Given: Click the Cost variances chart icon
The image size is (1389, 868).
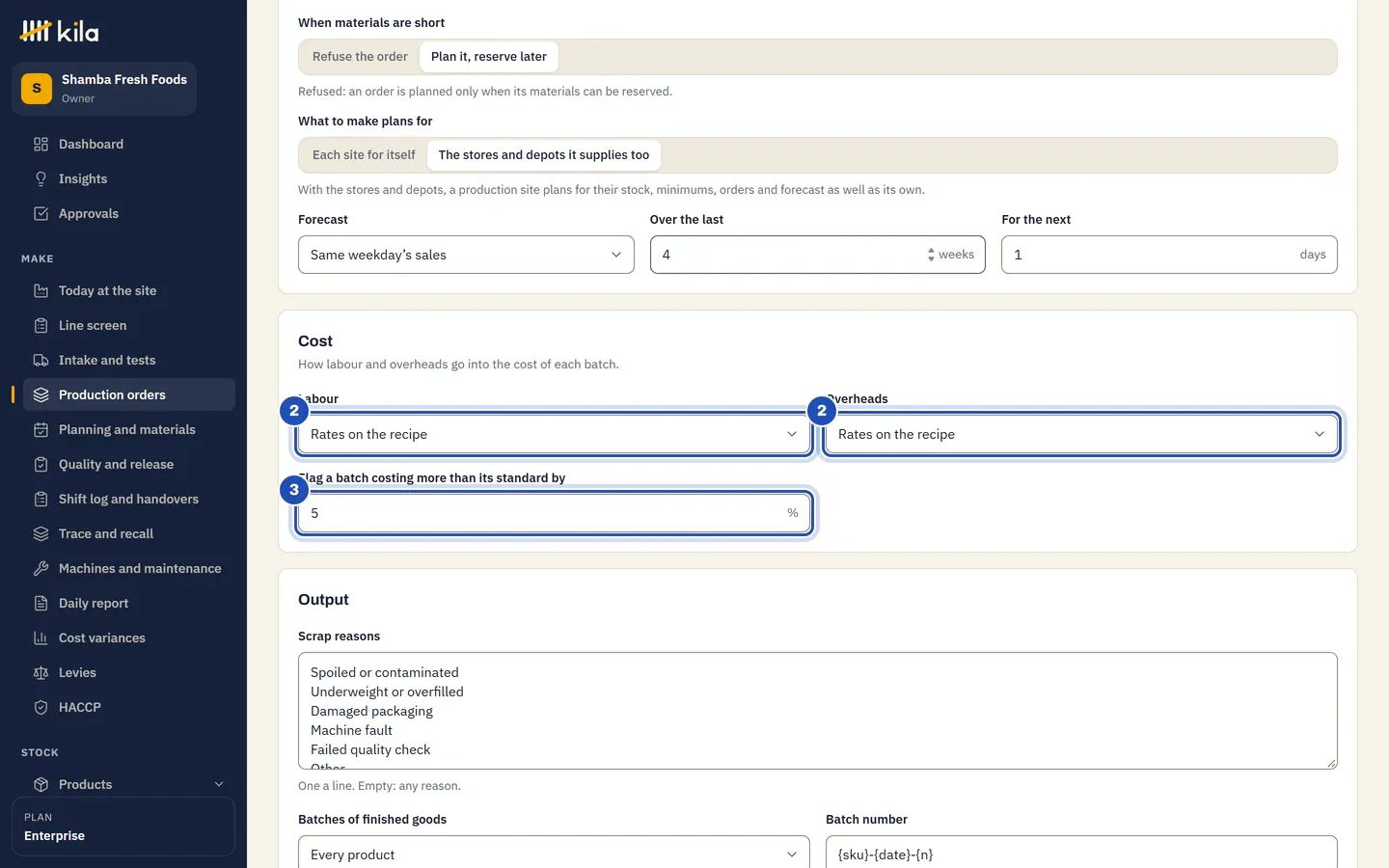Looking at the screenshot, I should [41, 637].
